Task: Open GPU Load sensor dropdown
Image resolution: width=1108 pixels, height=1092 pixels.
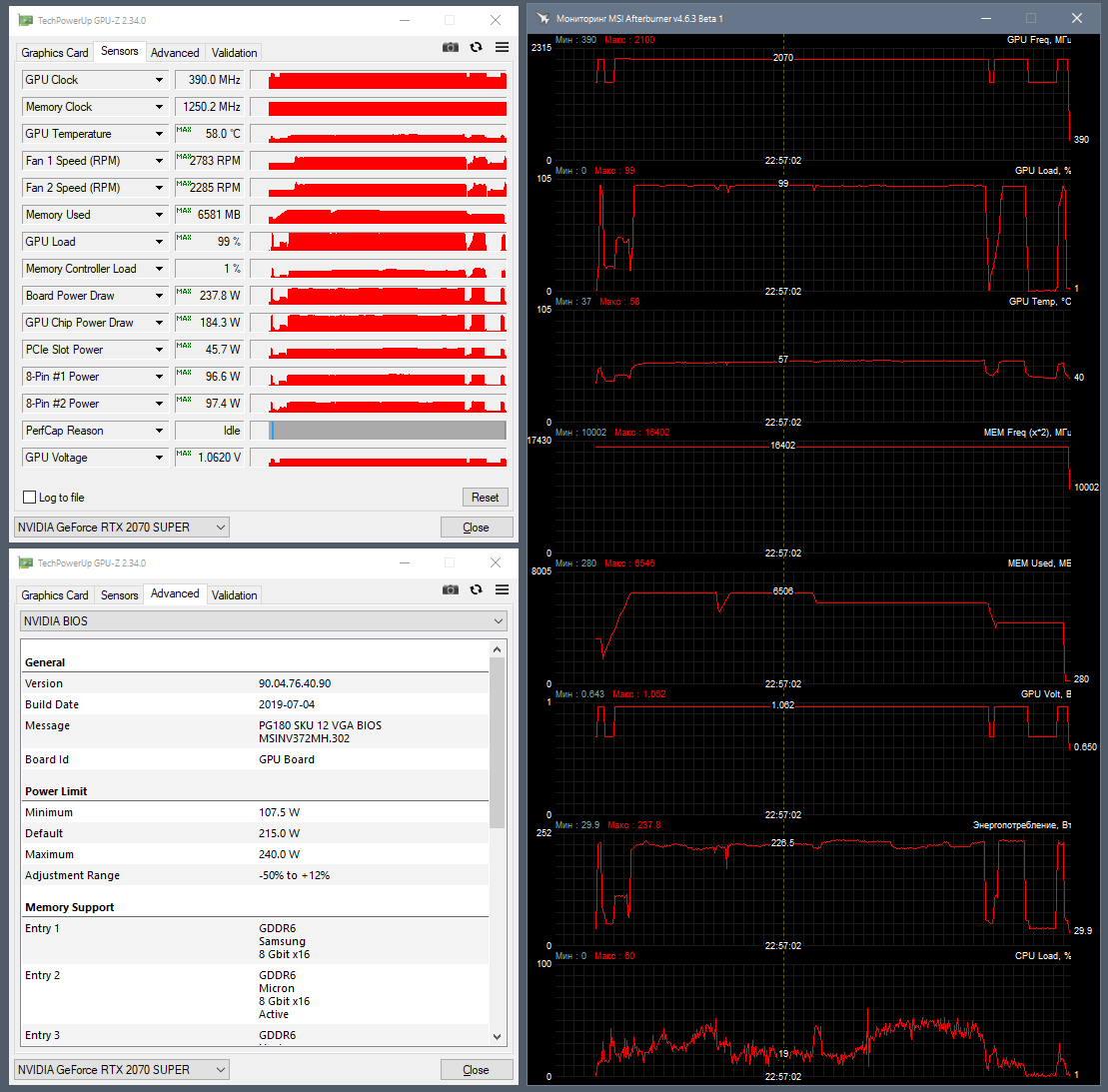Action: [159, 242]
